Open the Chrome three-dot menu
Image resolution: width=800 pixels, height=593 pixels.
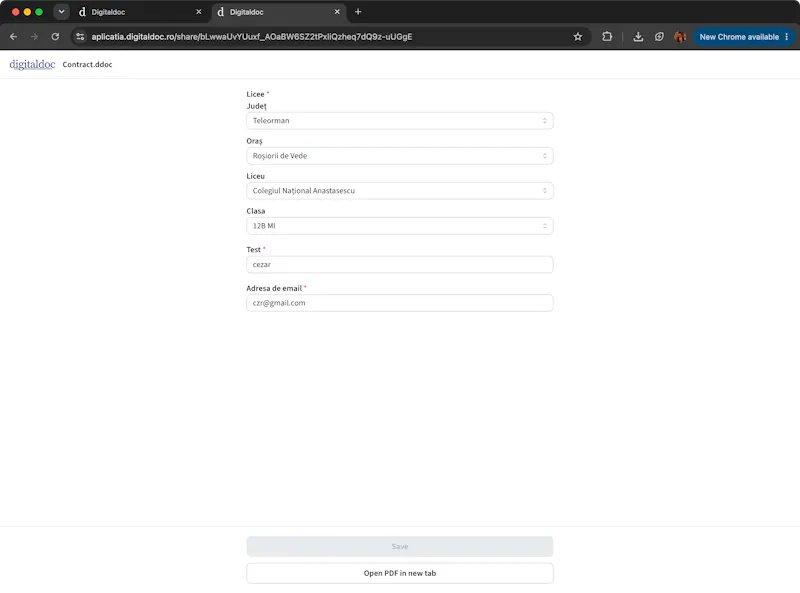[787, 37]
